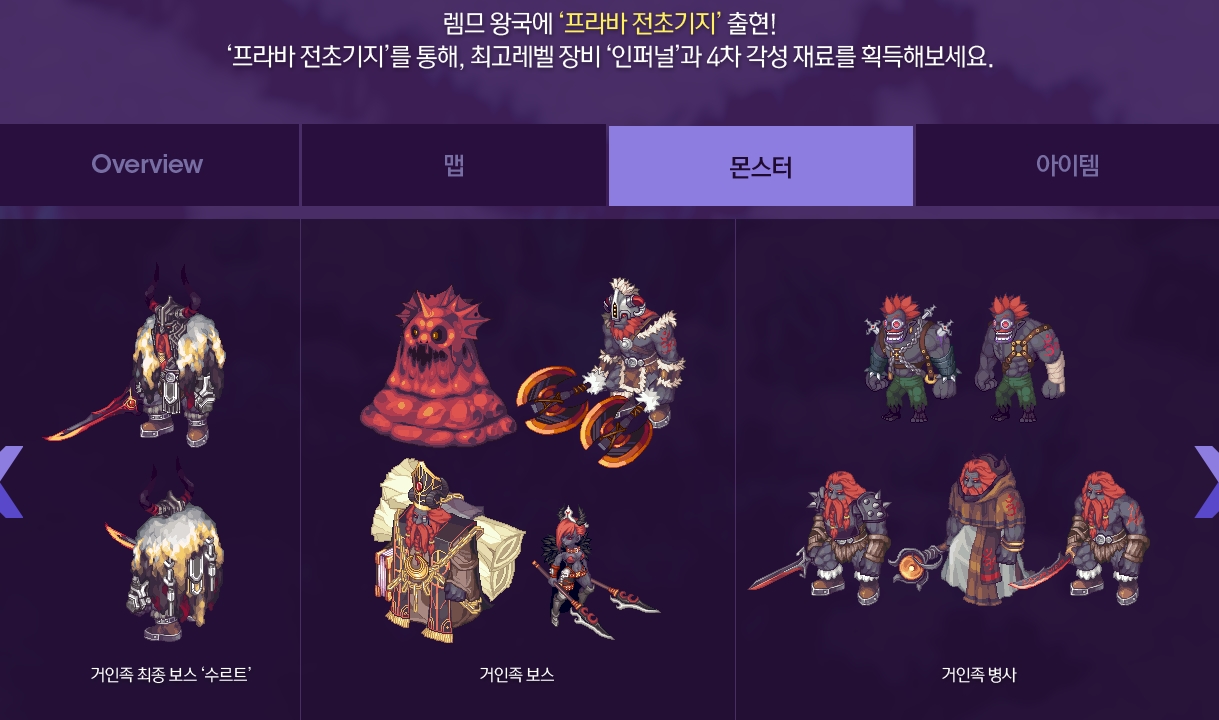1219x720 pixels.
Task: Click the 거인족 병사 caption
Action: (979, 675)
